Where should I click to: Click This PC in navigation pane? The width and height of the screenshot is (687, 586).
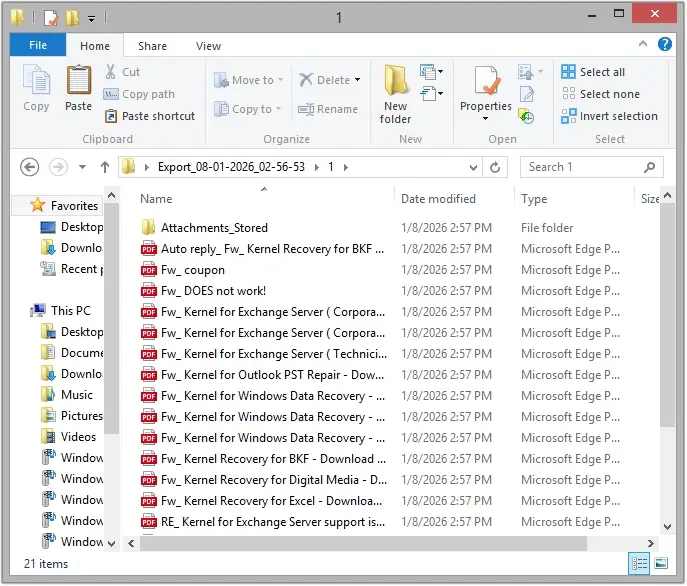61,311
